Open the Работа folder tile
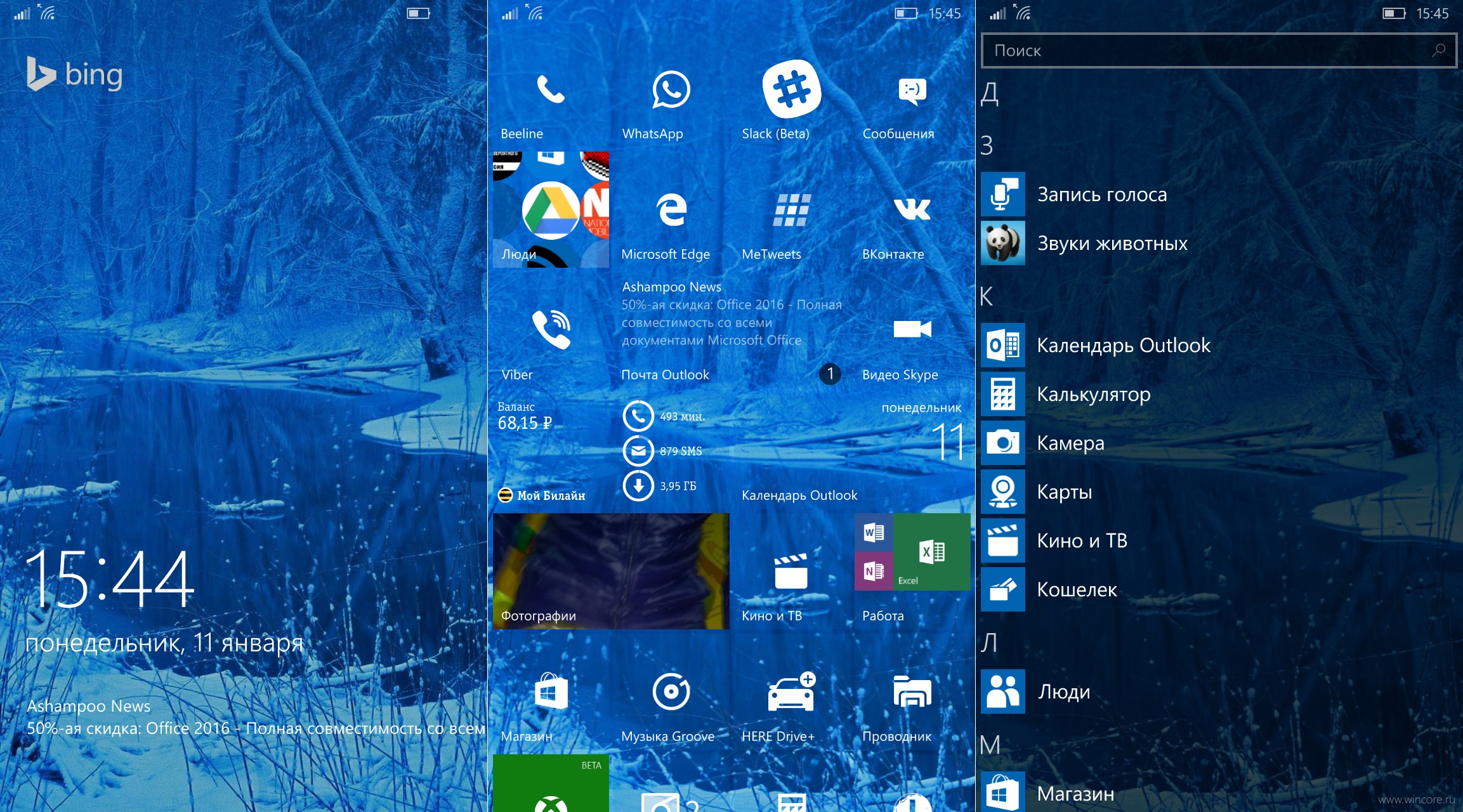 (912, 571)
